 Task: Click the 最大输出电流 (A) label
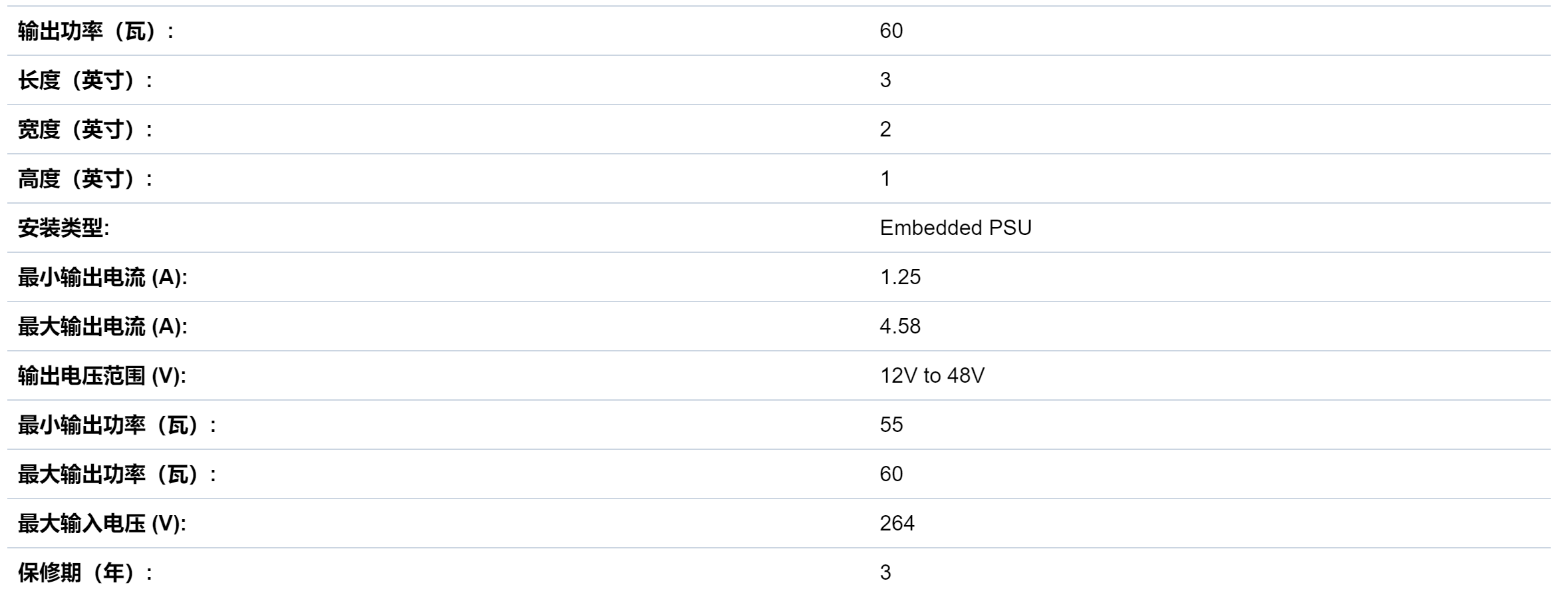click(102, 326)
